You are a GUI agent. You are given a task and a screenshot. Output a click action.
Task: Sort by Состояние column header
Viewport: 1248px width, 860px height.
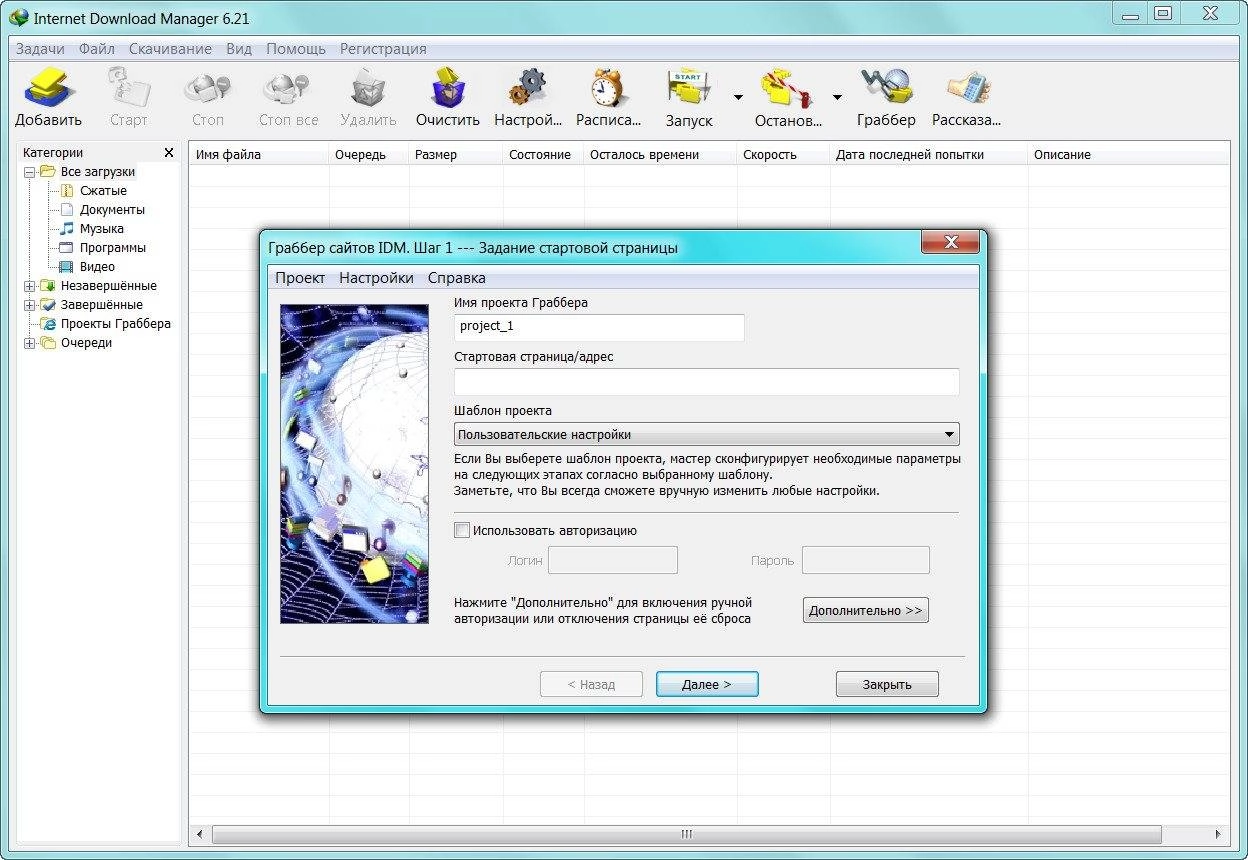(543, 155)
